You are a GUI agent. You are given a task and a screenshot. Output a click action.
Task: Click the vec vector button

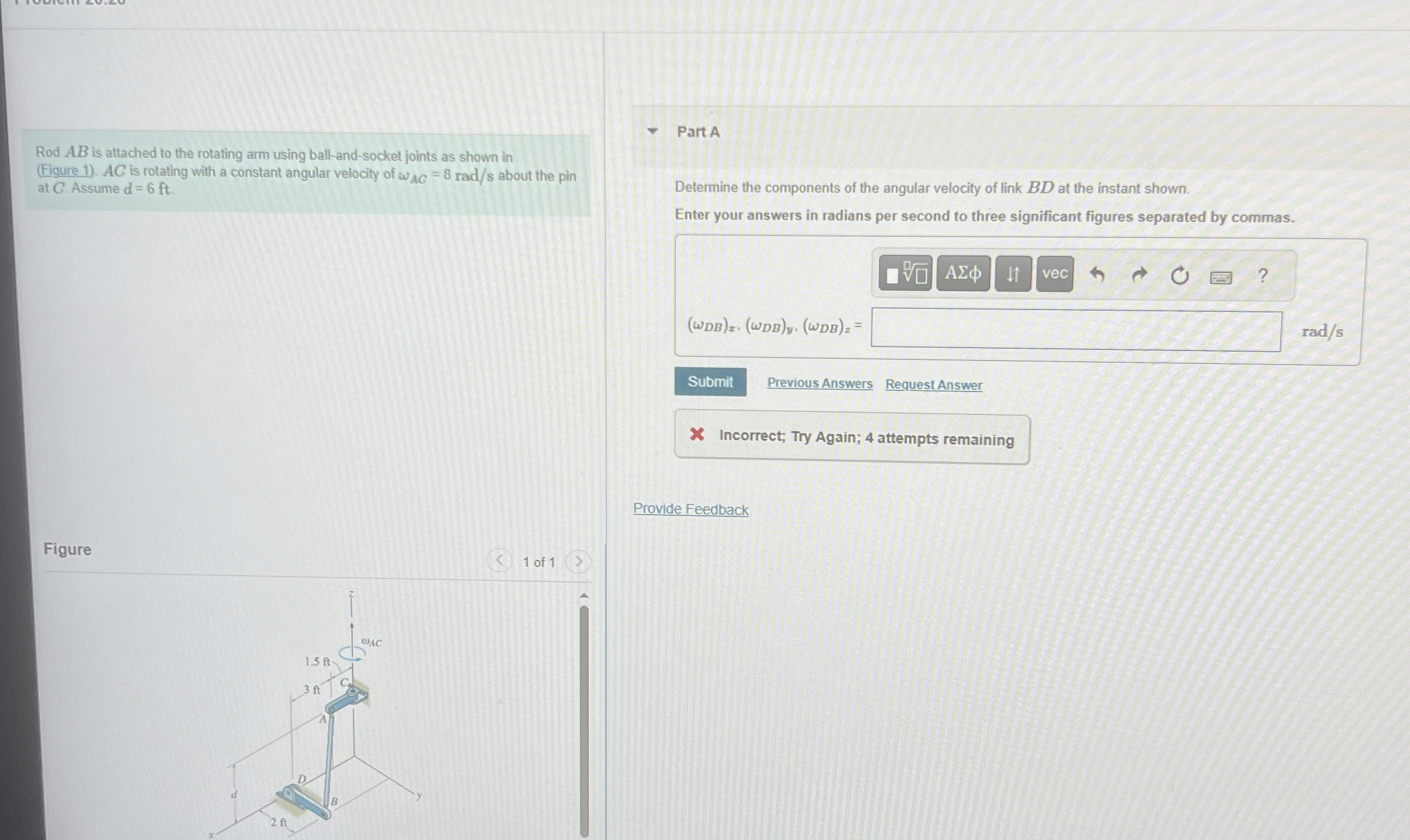[1055, 274]
